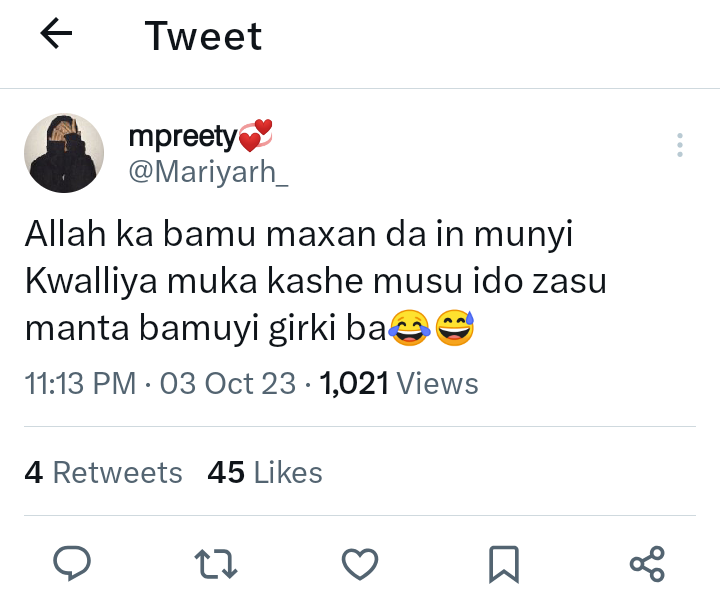720x595 pixels.
Task: Click the Tweet header title
Action: pyautogui.click(x=203, y=36)
